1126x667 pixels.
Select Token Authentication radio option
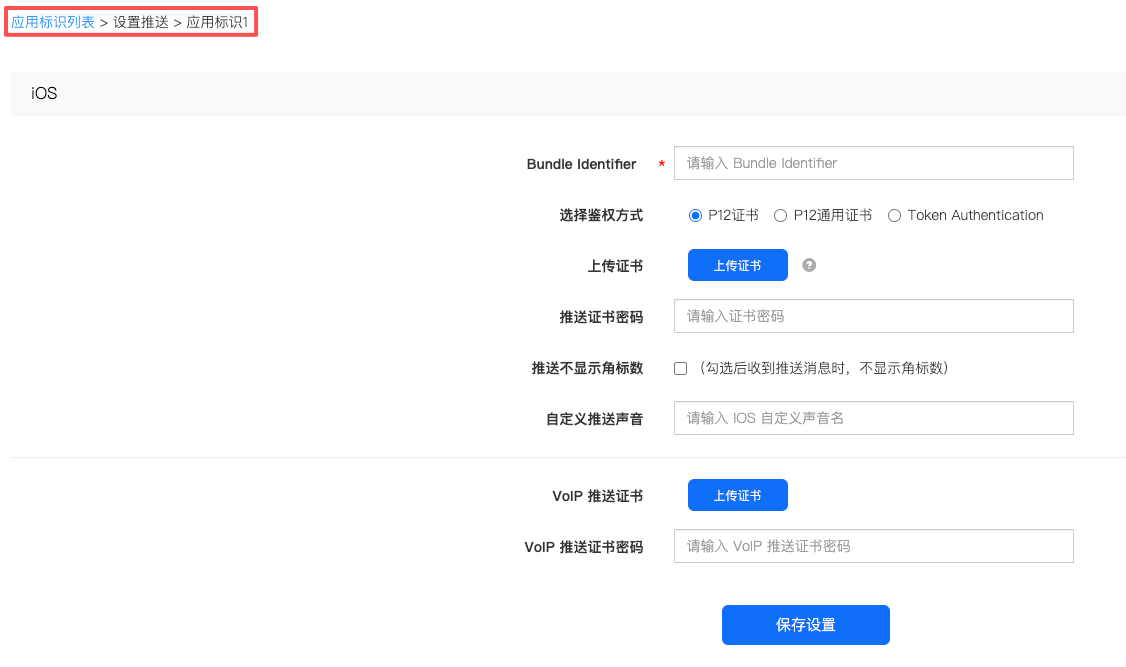pos(894,215)
